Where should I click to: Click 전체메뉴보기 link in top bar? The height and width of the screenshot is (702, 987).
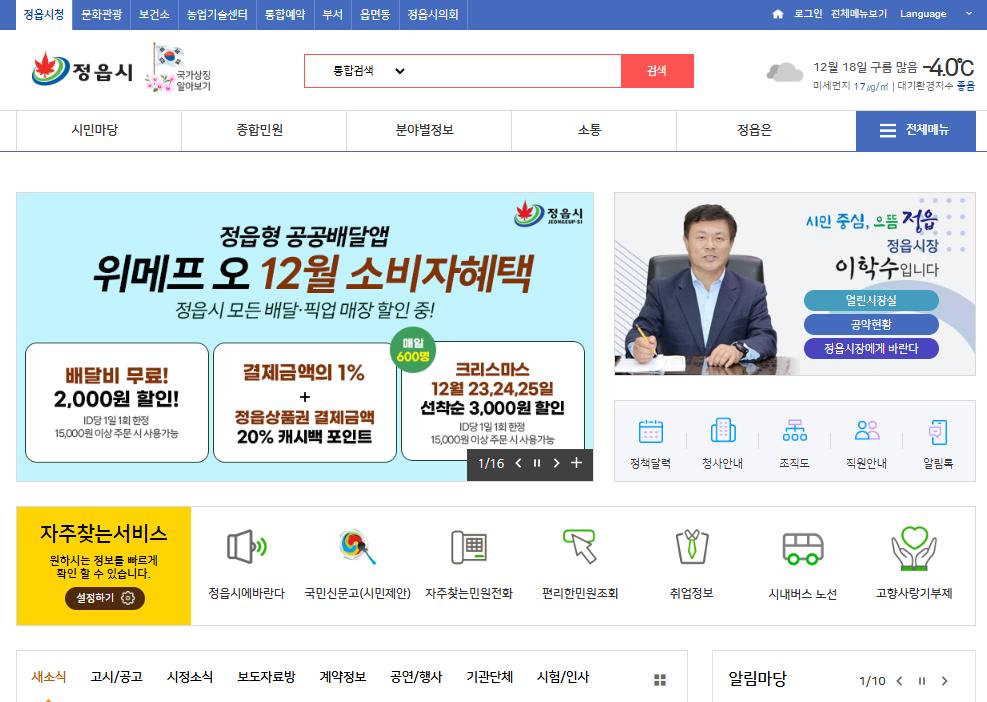[x=859, y=14]
